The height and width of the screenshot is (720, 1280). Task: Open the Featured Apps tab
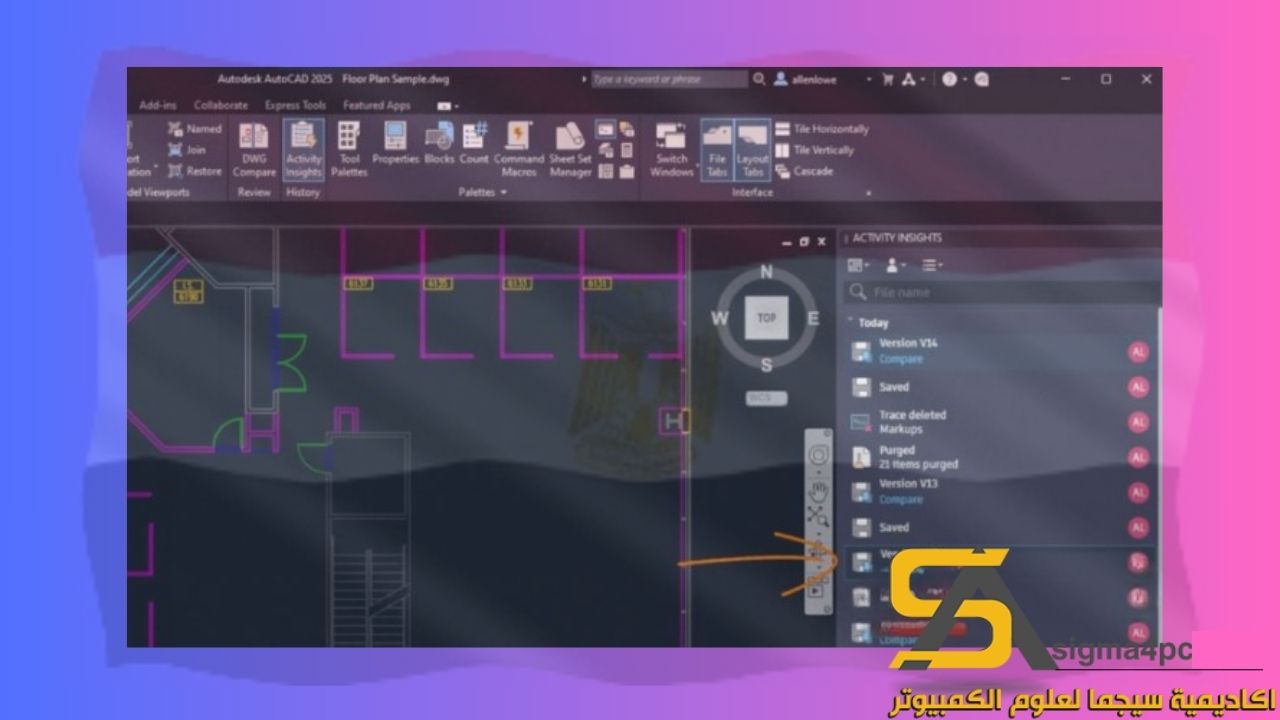pyautogui.click(x=376, y=105)
